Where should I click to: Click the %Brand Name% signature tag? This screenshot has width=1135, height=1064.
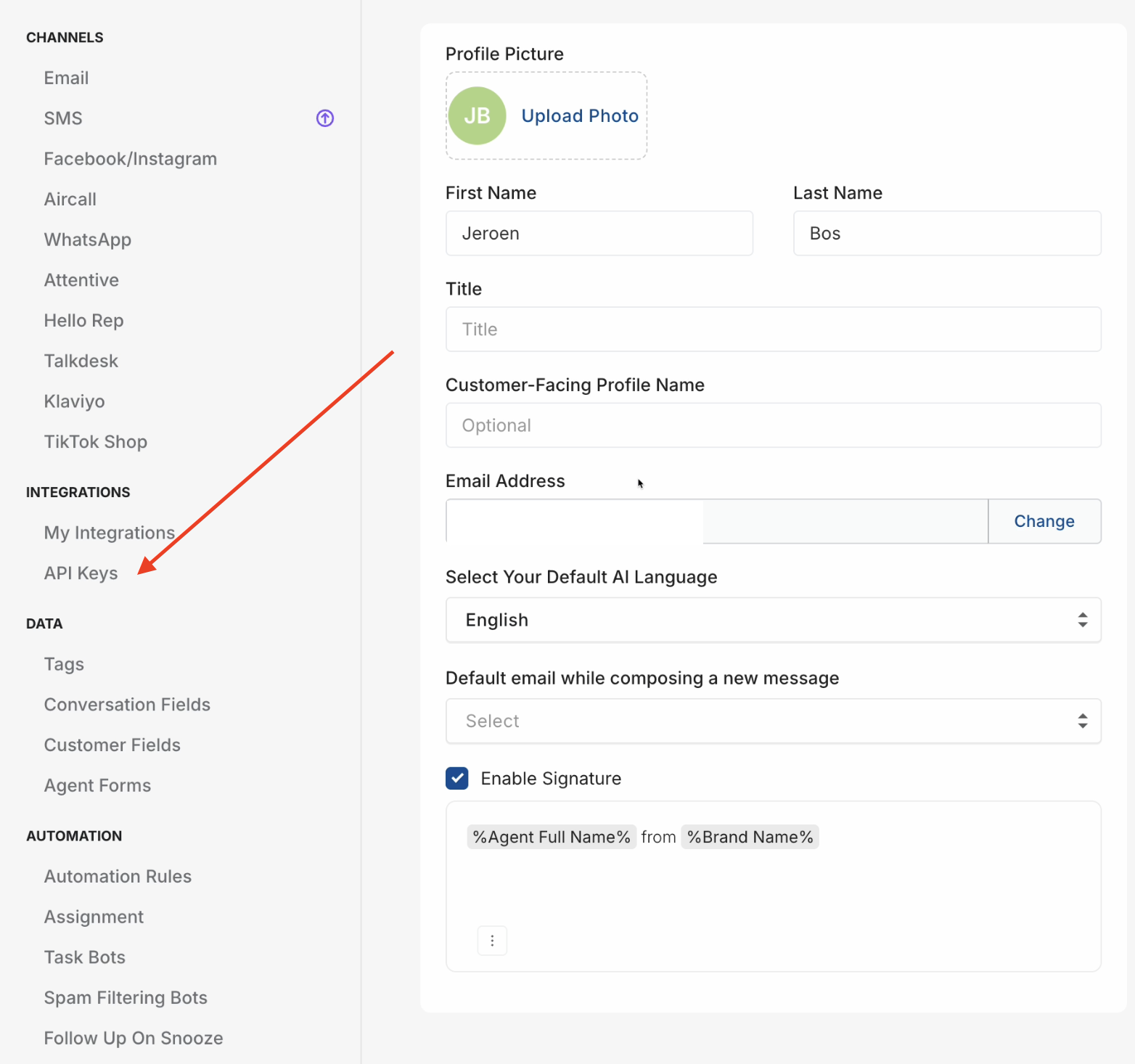[750, 837]
